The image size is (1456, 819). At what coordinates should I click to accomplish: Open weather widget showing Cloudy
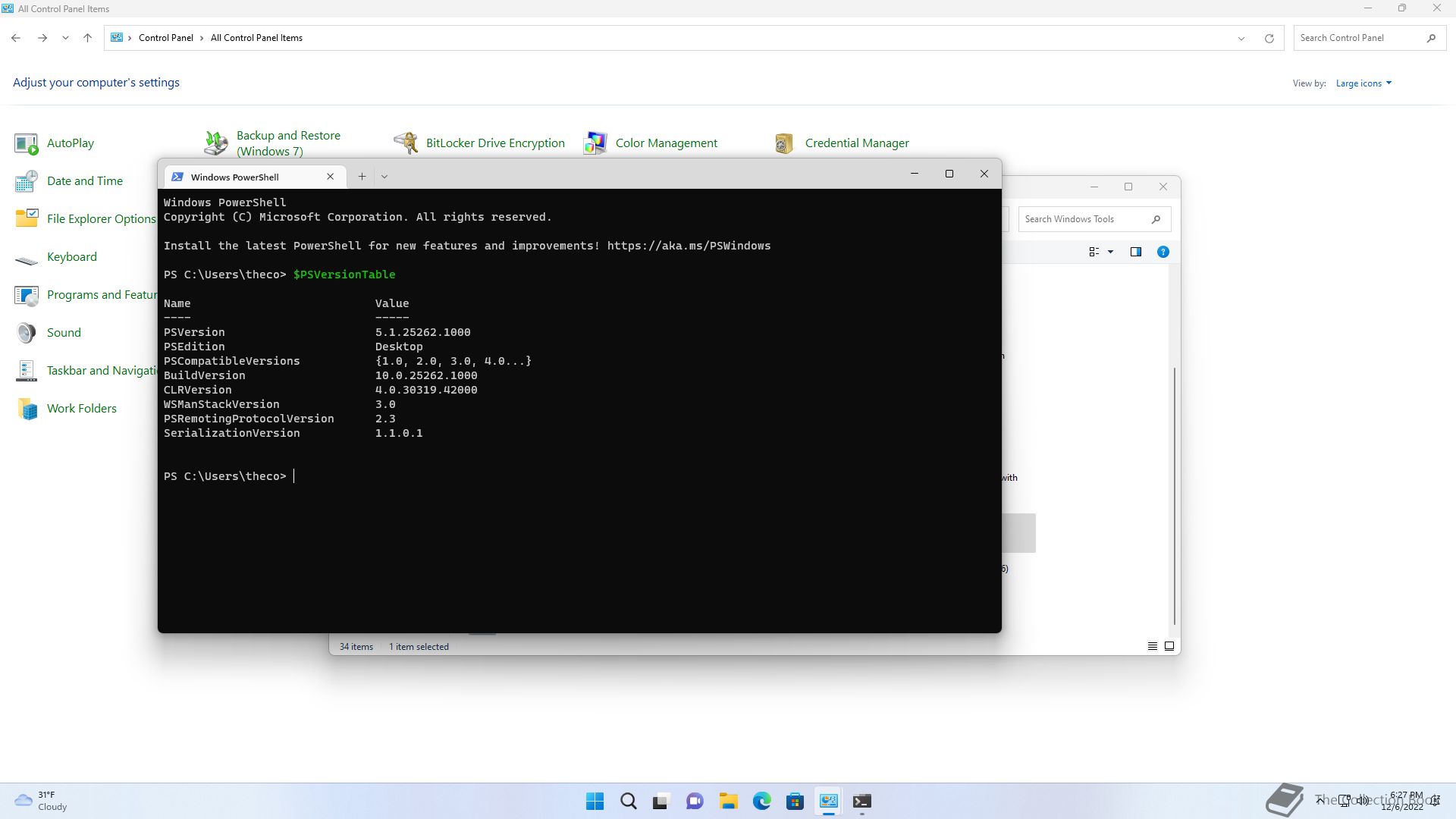(41, 801)
